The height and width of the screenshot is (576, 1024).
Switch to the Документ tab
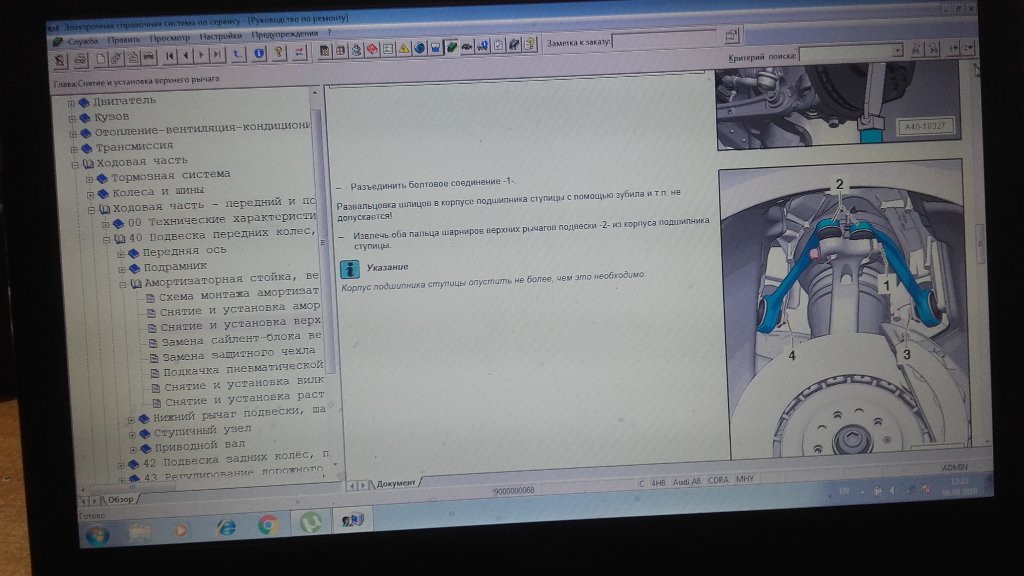click(395, 483)
